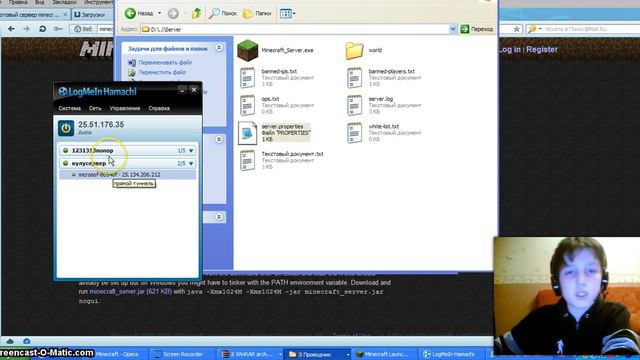Screen dimensions: 640x360
Task: Open the address bar dropdown list
Action: pos(452,29)
